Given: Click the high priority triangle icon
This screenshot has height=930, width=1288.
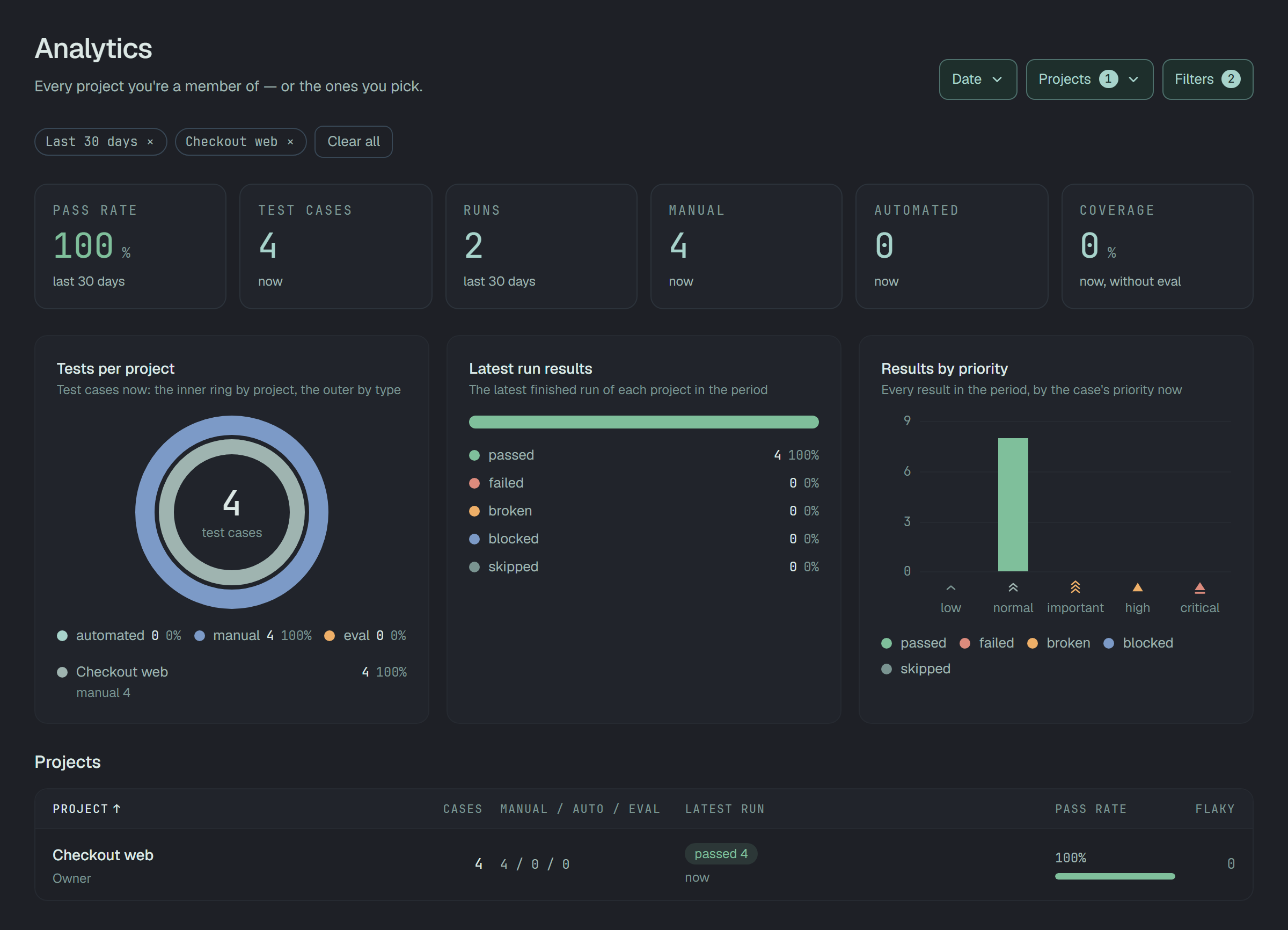Looking at the screenshot, I should [1137, 587].
